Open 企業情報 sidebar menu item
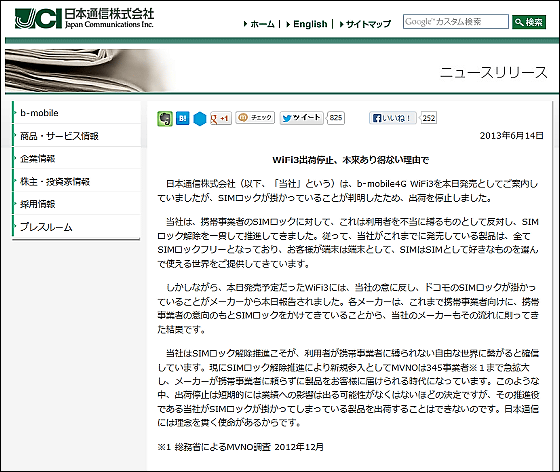This screenshot has height=472, width=560. 76,159
